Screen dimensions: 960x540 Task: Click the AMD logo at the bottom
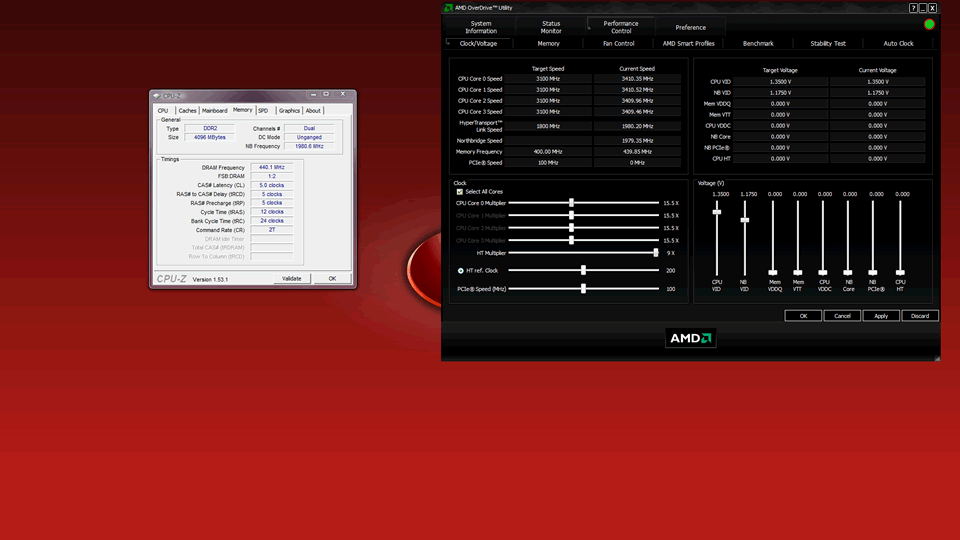tap(691, 339)
